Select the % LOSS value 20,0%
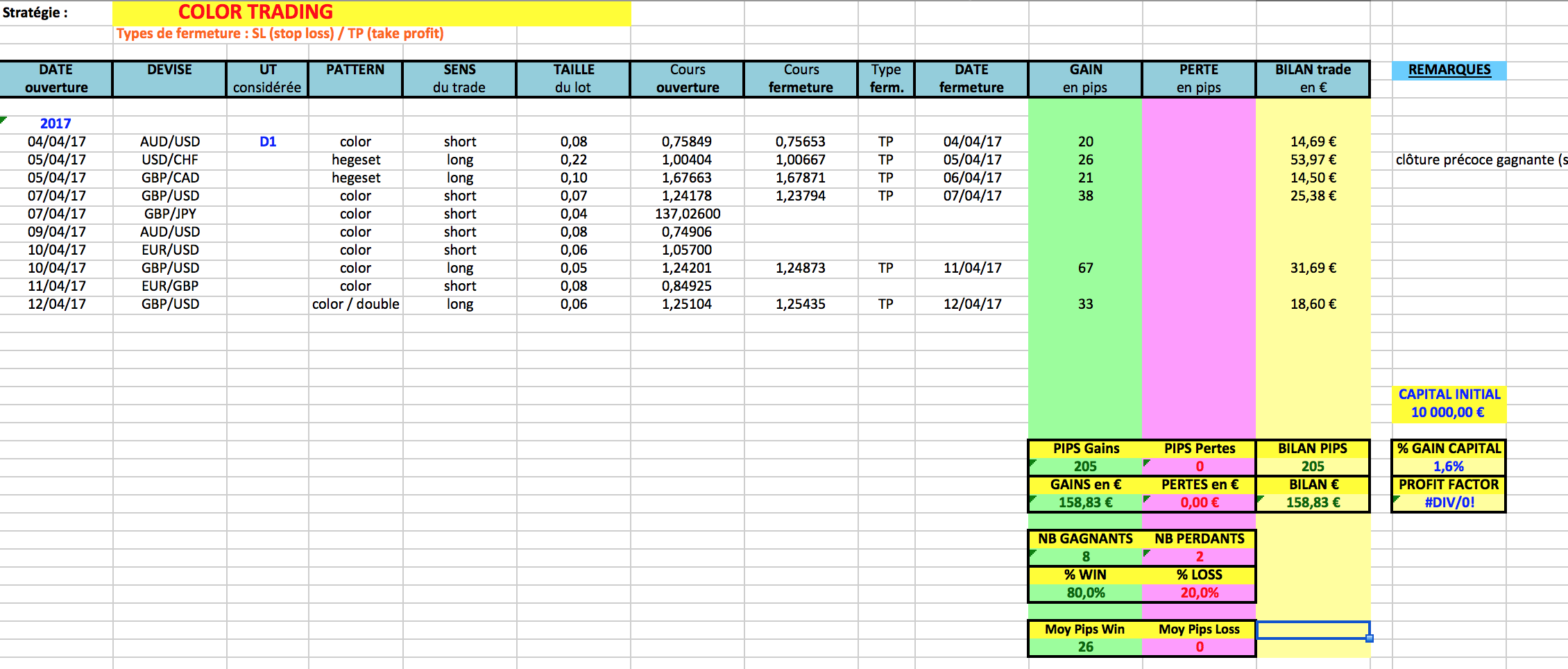The image size is (1568, 669). [x=1200, y=593]
